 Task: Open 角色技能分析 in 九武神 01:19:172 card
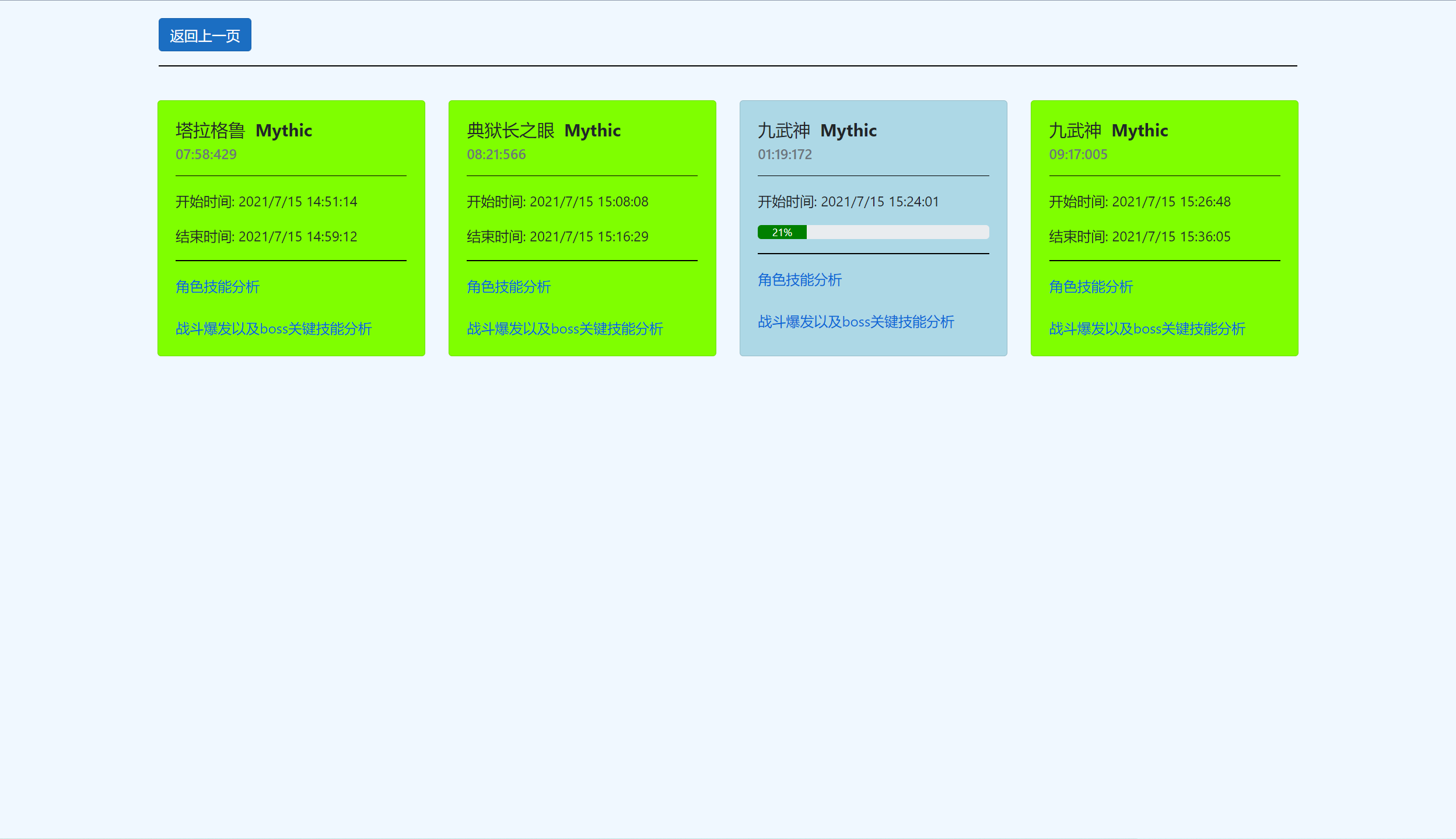[800, 280]
